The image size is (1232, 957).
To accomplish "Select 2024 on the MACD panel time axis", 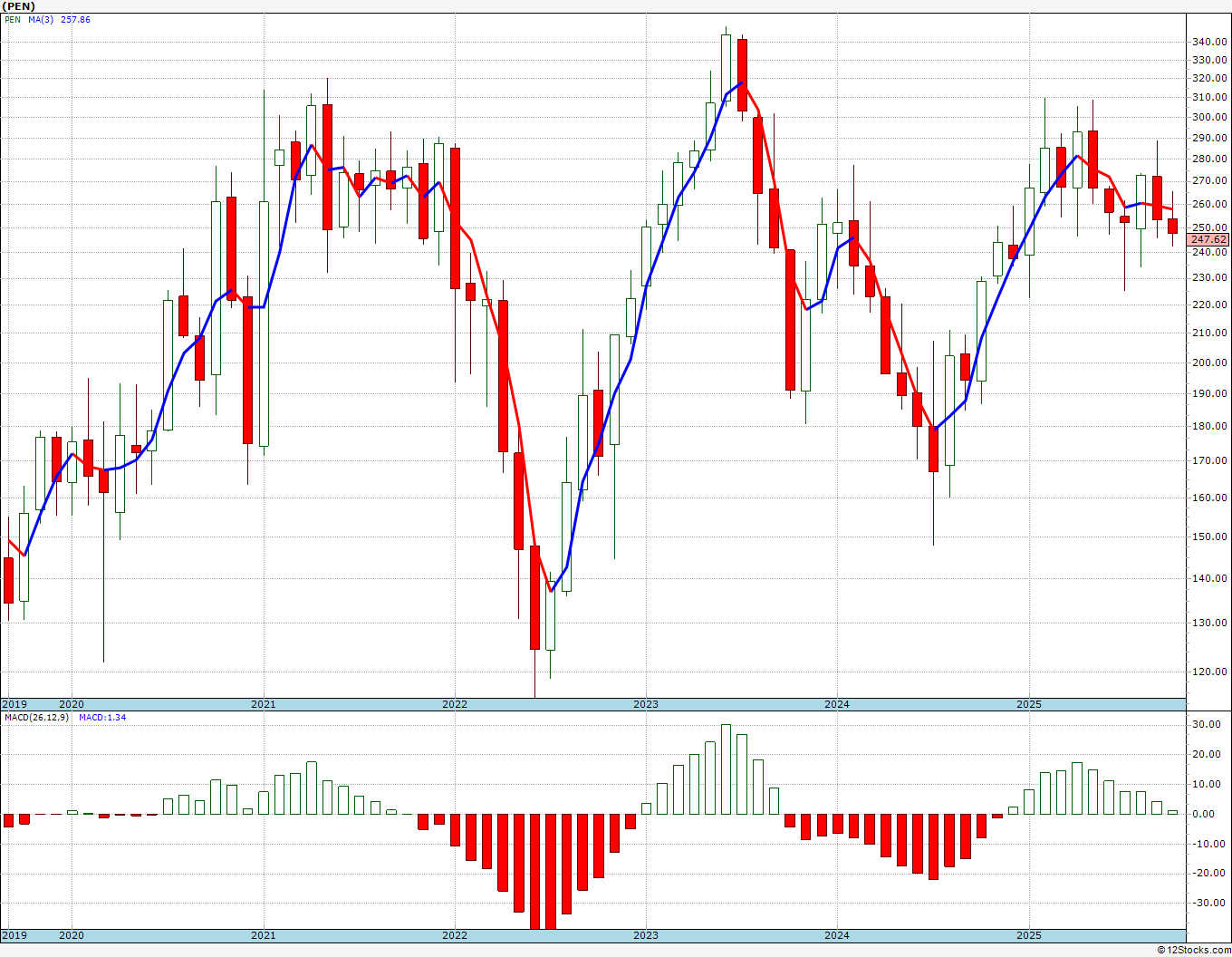I will [x=837, y=935].
